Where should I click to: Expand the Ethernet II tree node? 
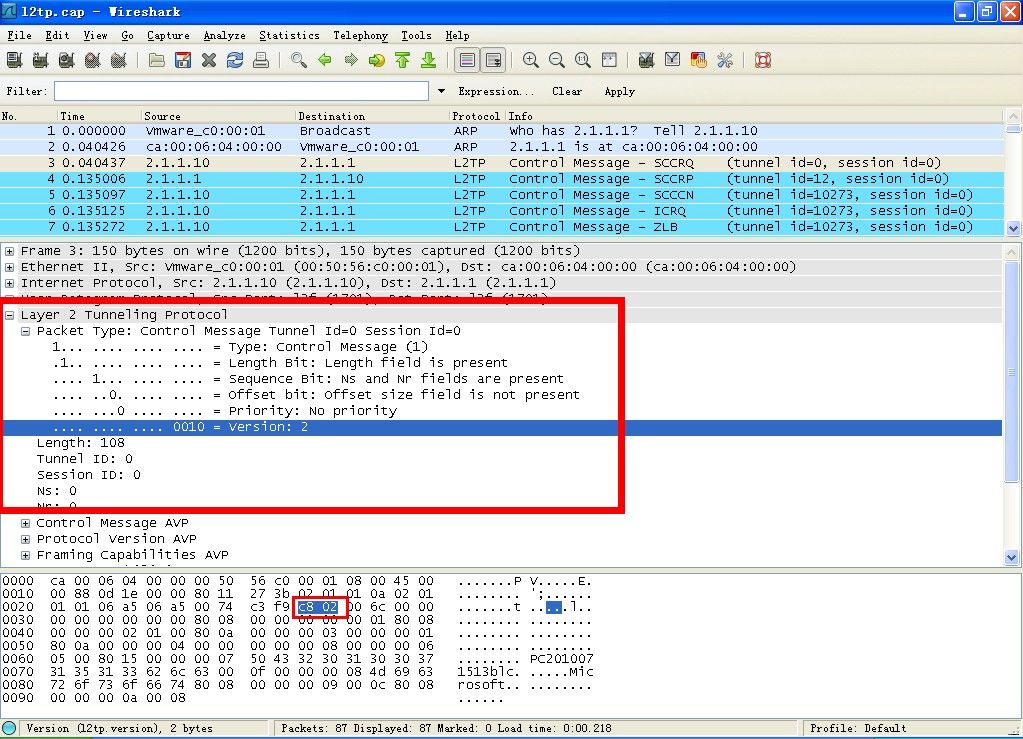click(x=10, y=267)
